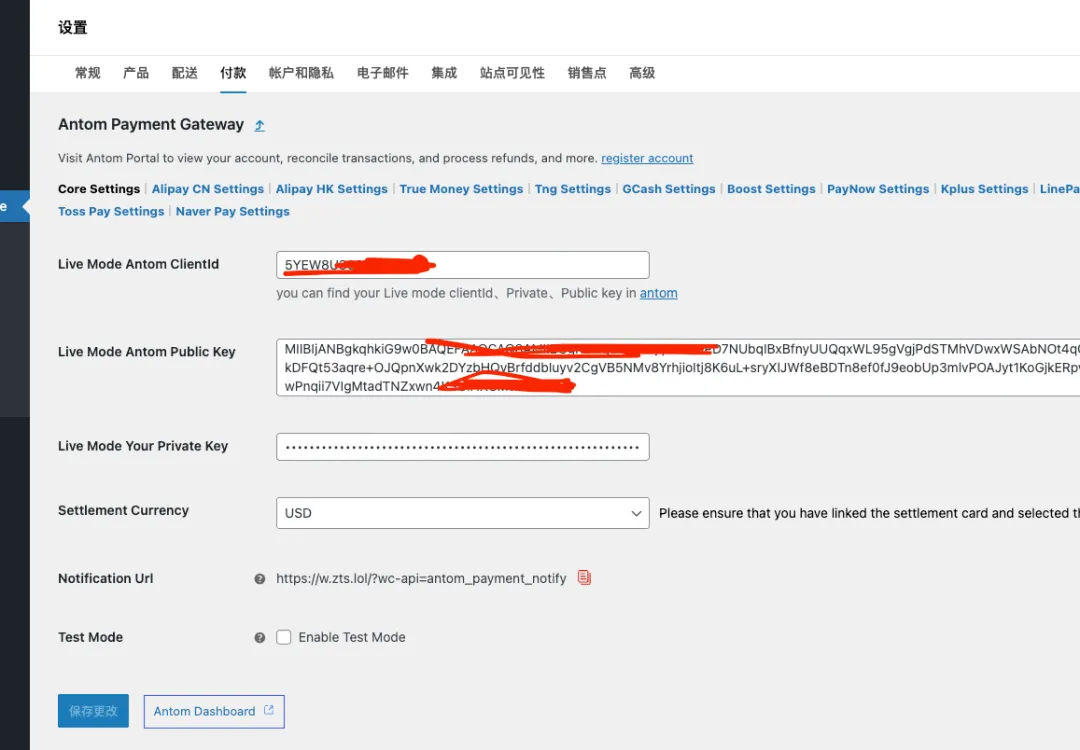
Task: Focus the Live Mode Antom Public Key textarea
Action: (x=678, y=367)
